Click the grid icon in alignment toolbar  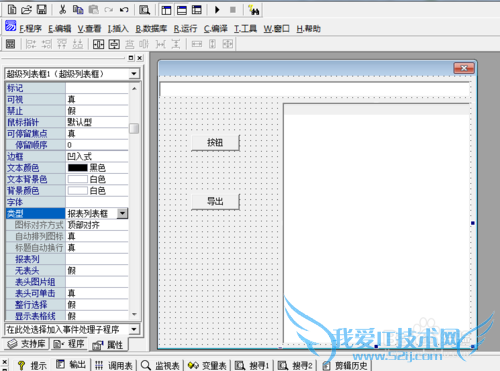click(x=11, y=44)
